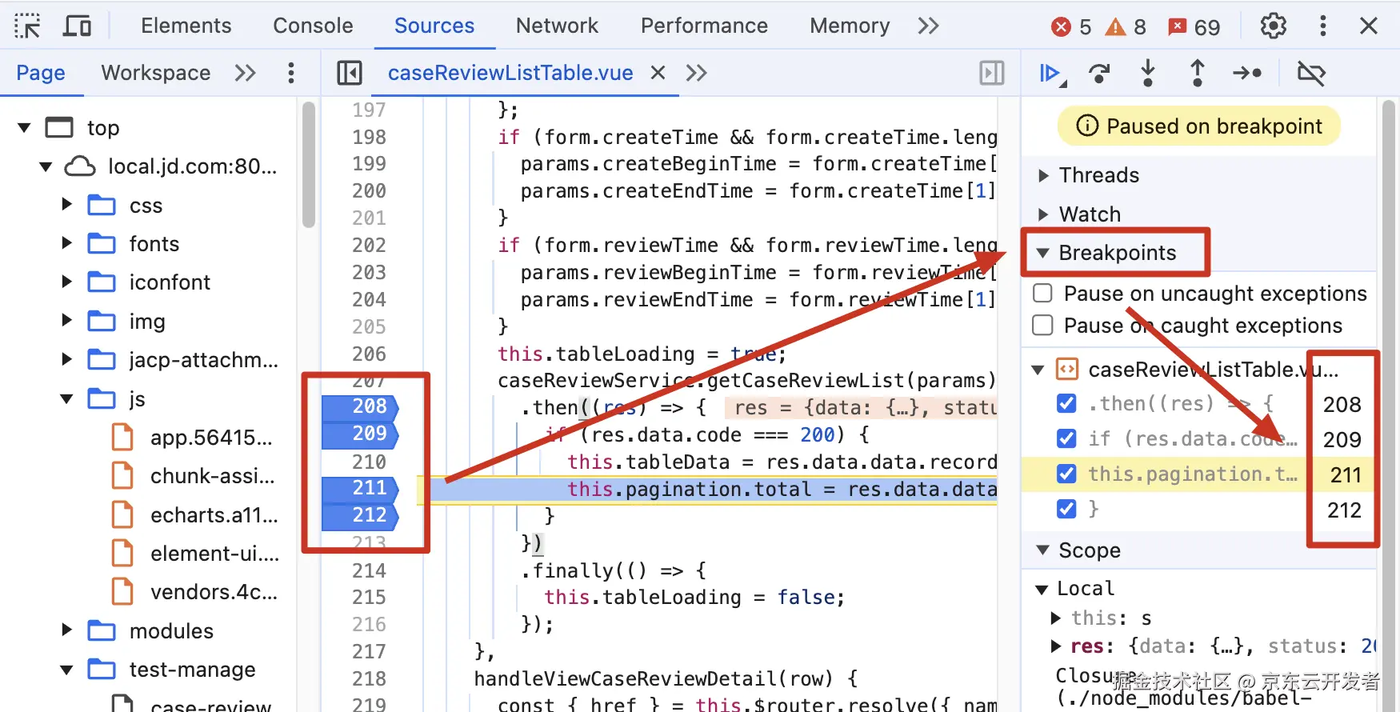The height and width of the screenshot is (712, 1400).
Task: Deactivate breakpoints icon
Action: pyautogui.click(x=1311, y=73)
